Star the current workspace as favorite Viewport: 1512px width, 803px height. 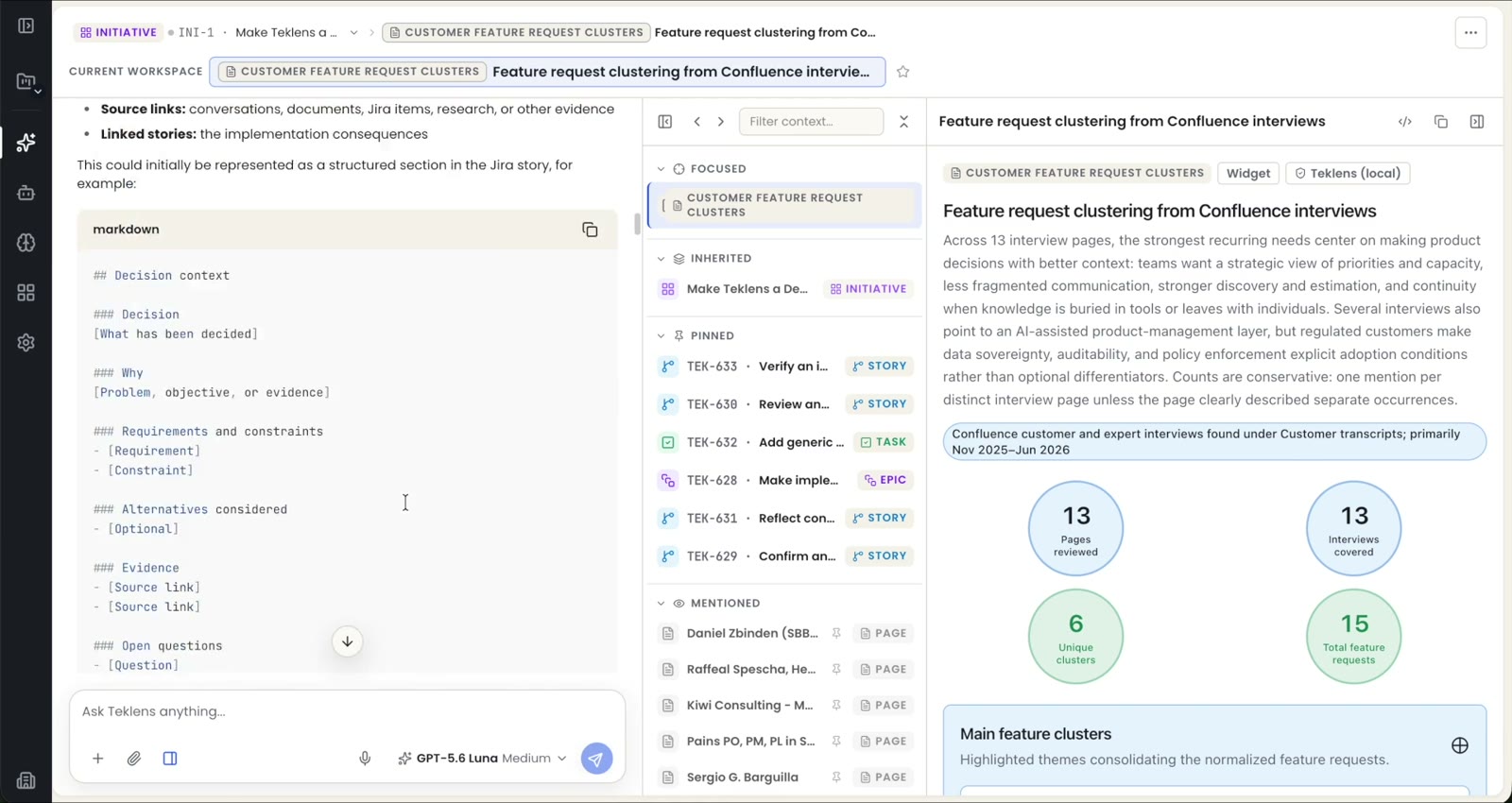pyautogui.click(x=902, y=72)
